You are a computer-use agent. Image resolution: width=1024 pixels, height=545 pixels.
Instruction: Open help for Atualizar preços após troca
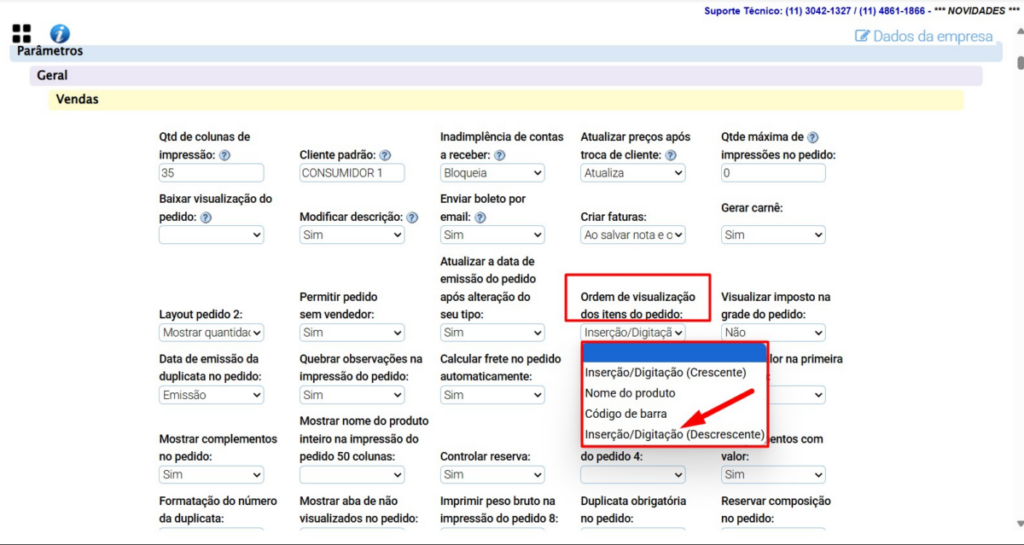click(670, 155)
